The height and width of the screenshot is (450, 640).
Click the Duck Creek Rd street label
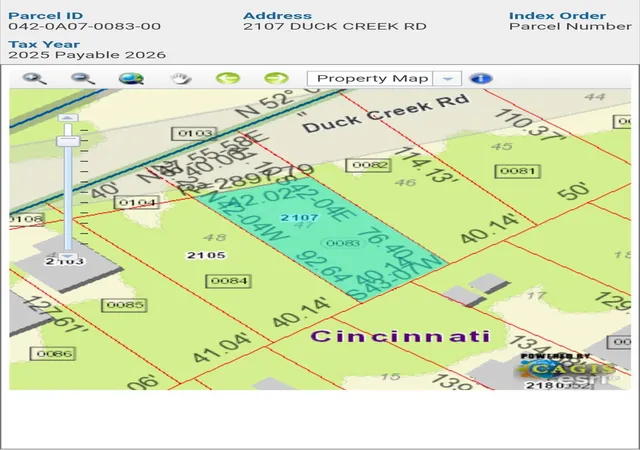point(386,113)
